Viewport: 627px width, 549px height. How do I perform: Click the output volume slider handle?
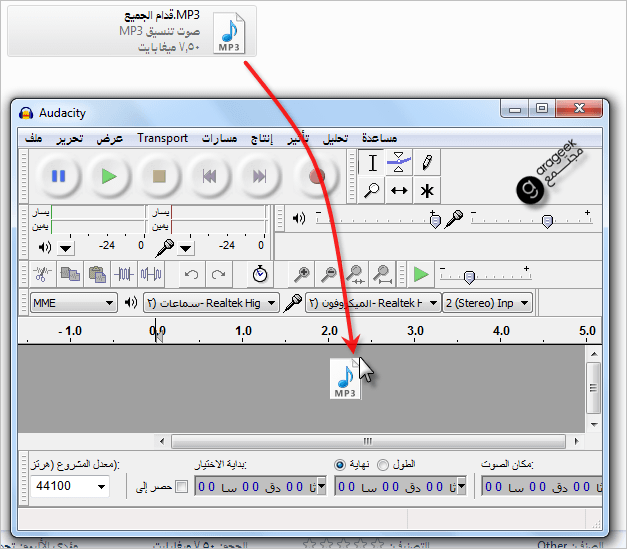tap(435, 221)
